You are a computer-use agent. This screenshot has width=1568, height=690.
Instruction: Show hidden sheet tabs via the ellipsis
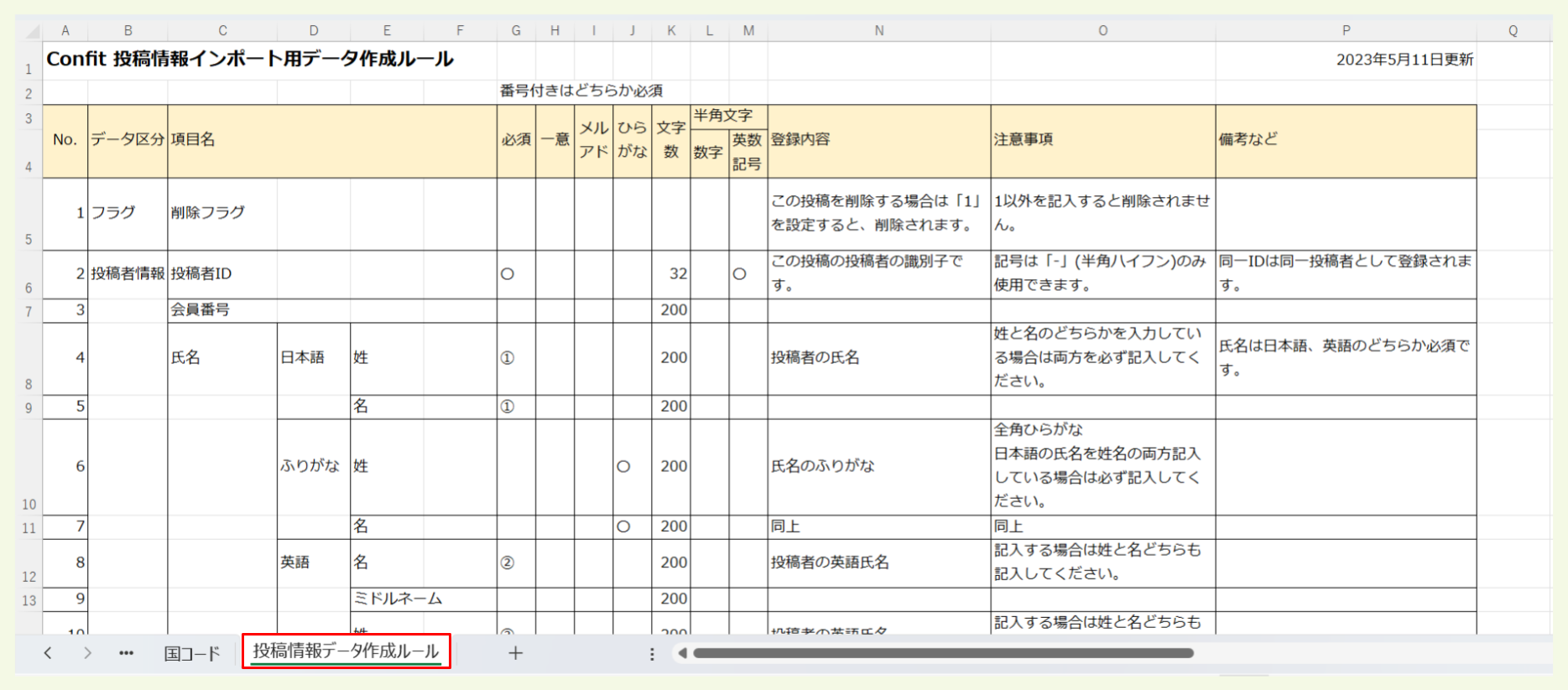[x=126, y=653]
